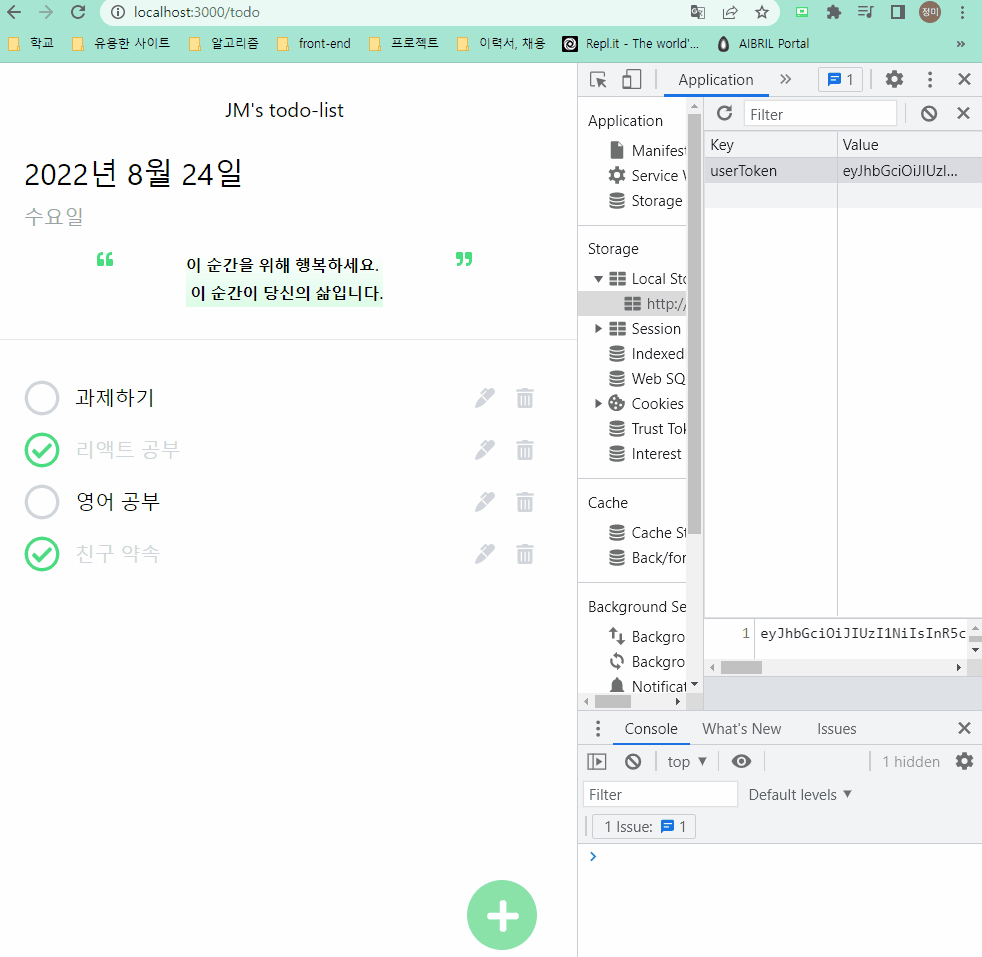Image resolution: width=982 pixels, height=957 pixels.
Task: Open the Repl.it bookmark
Action: pyautogui.click(x=631, y=43)
